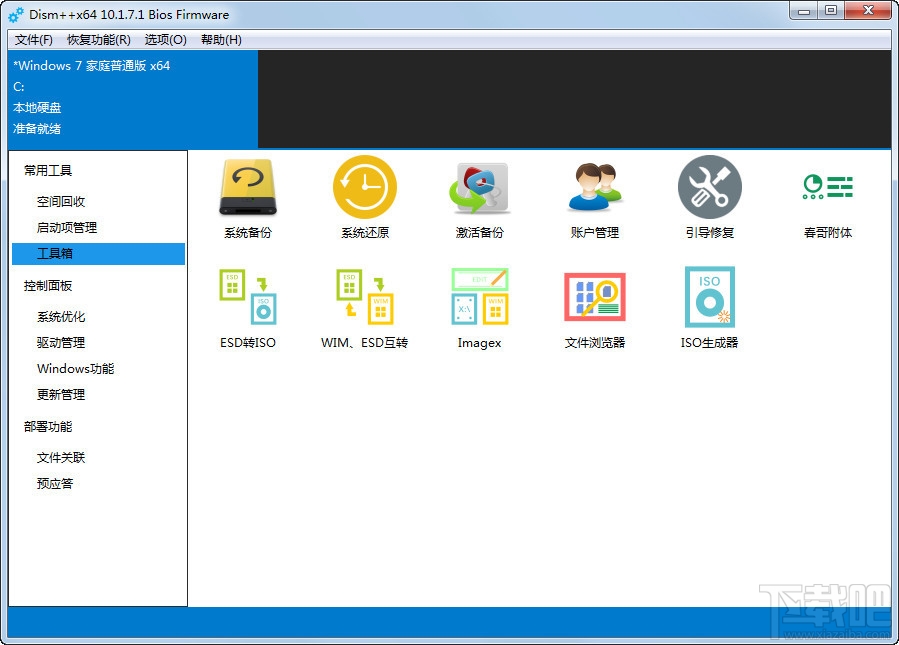Click the 常用工具 section header
Image resolution: width=899 pixels, height=645 pixels.
pyautogui.click(x=48, y=170)
